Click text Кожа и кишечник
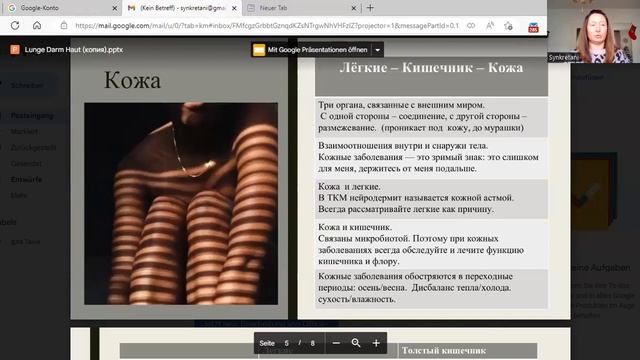This screenshot has width=640, height=360. pyautogui.click(x=355, y=227)
